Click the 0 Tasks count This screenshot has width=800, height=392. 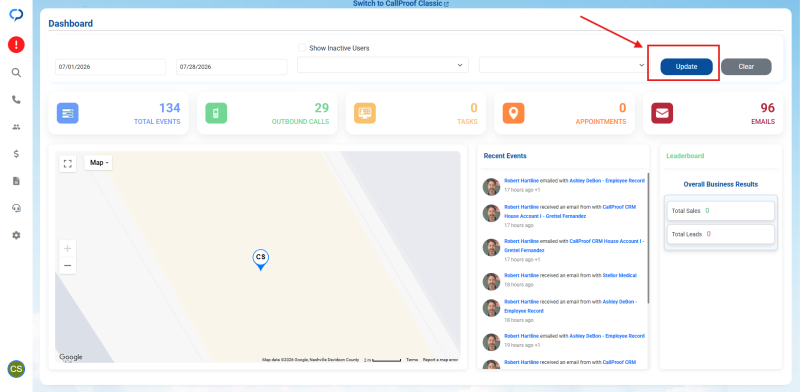pyautogui.click(x=474, y=108)
